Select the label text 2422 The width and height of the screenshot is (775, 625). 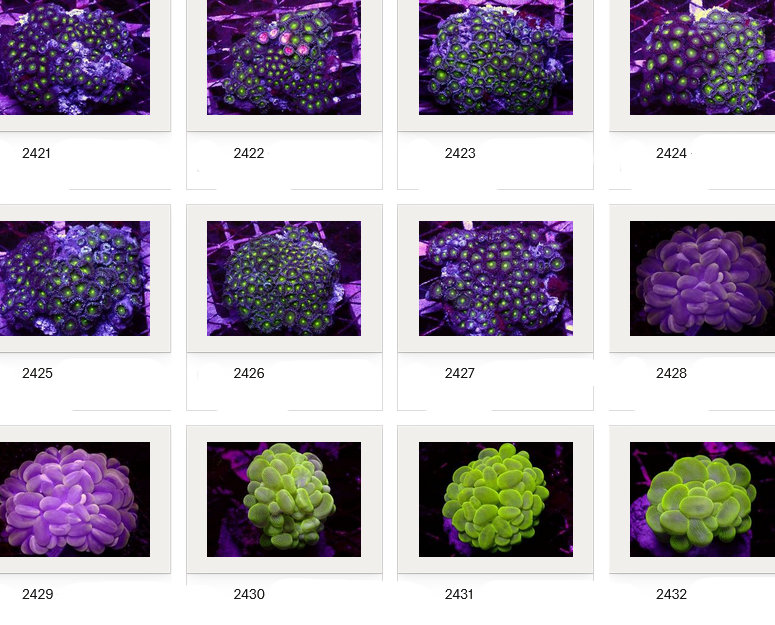click(x=249, y=153)
